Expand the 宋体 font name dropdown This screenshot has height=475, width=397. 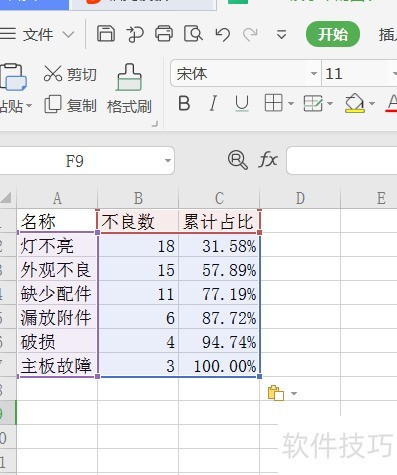(313, 74)
